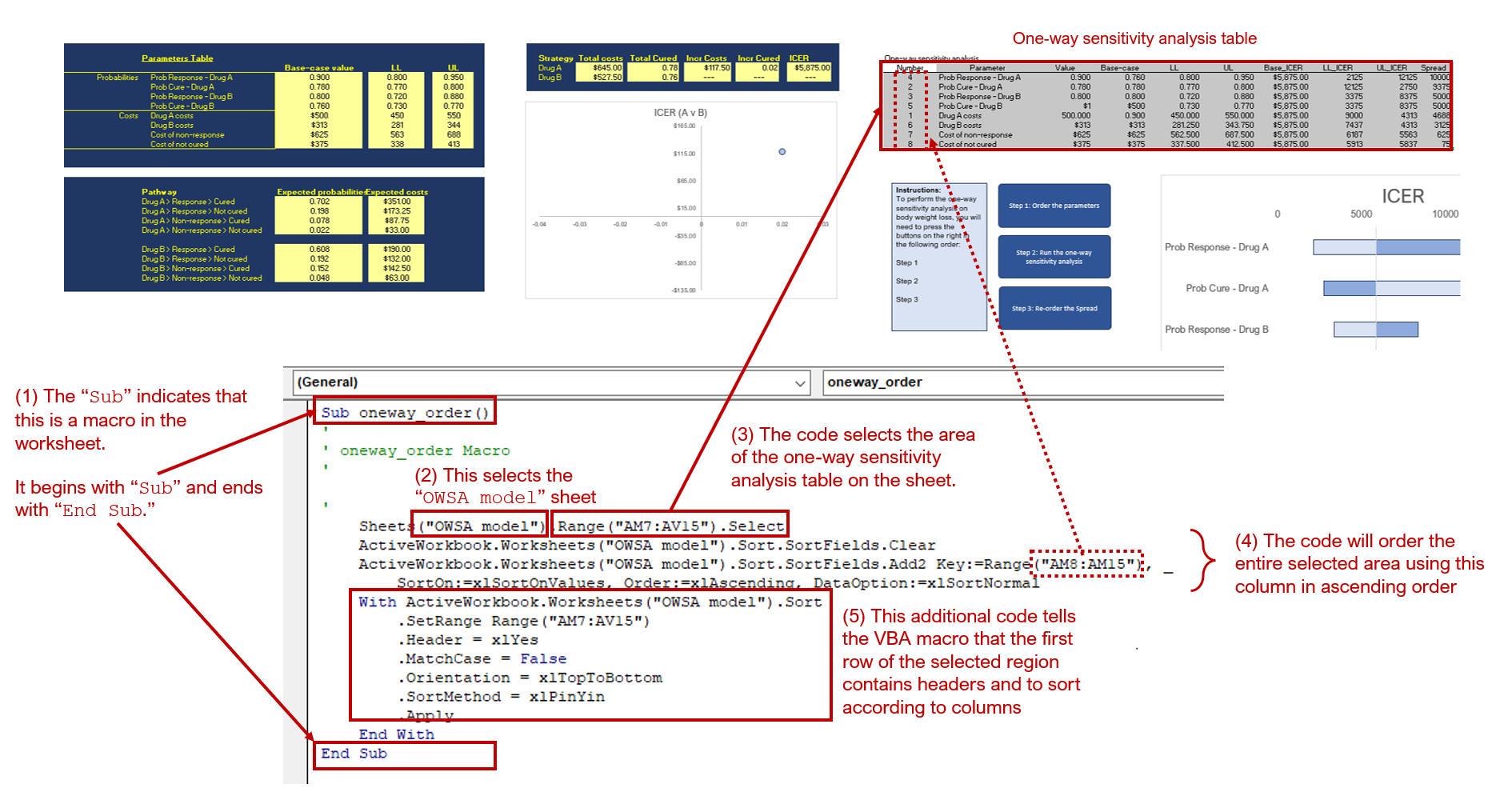Click the Parameters Table title cell

(178, 58)
